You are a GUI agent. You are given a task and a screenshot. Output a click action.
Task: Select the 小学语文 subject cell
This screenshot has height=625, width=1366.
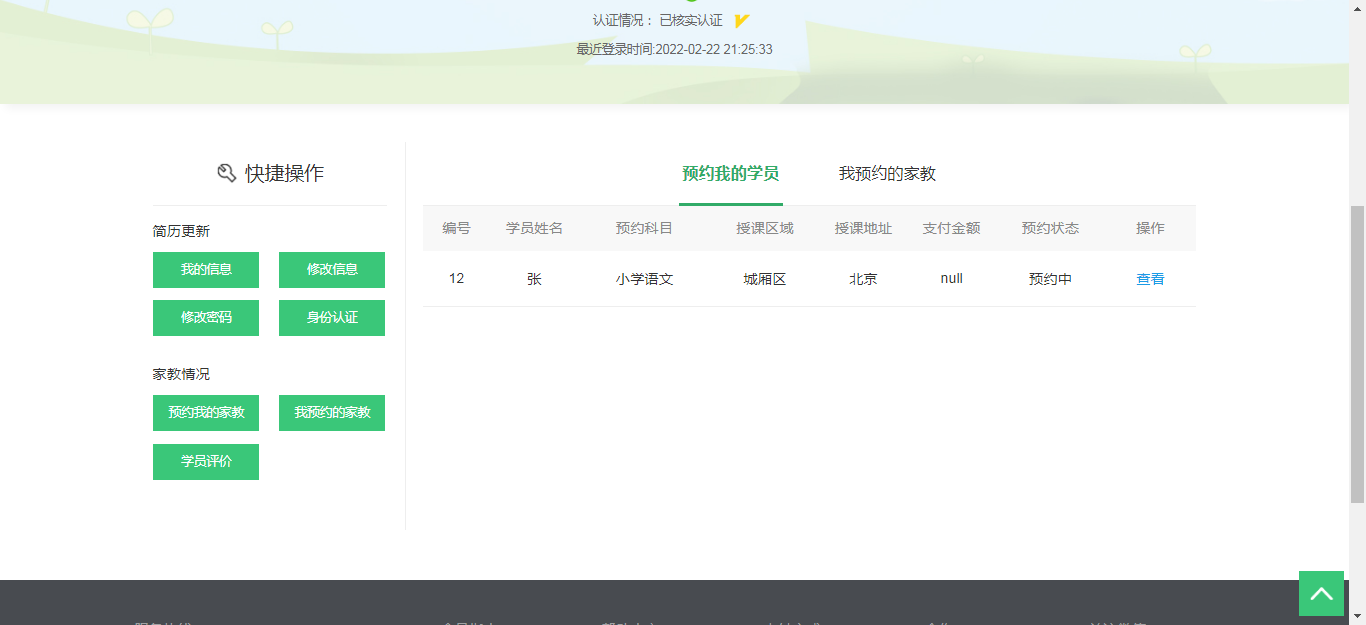click(x=644, y=279)
